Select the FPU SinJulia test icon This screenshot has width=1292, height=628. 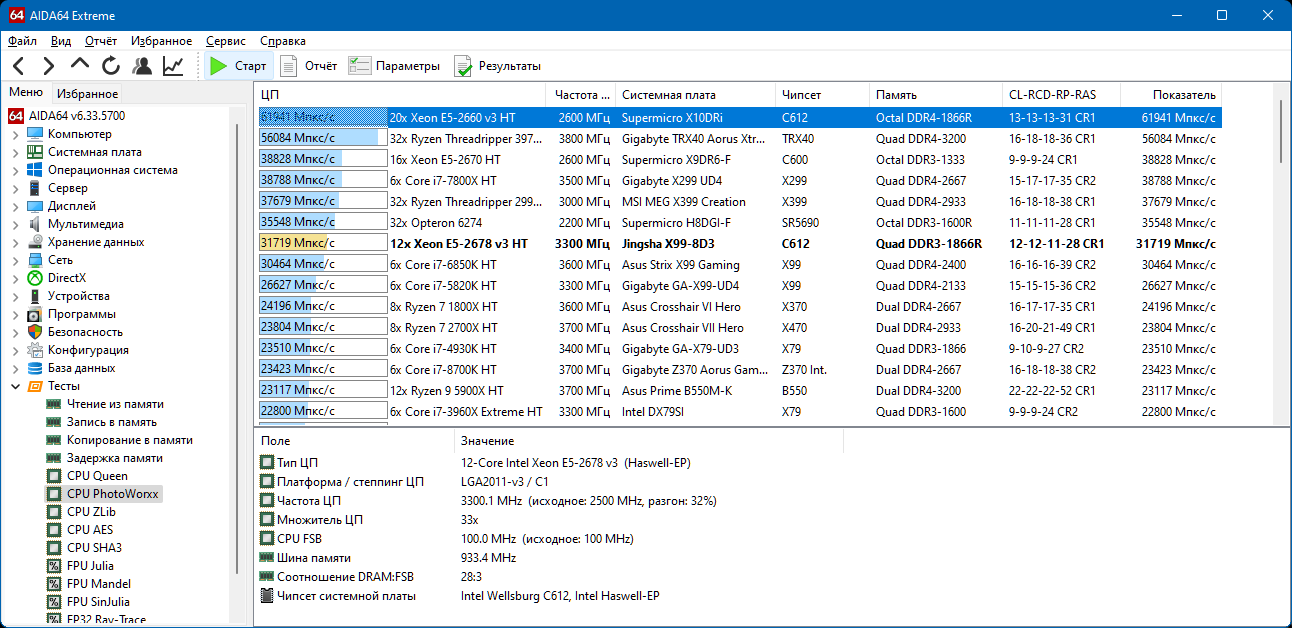point(54,602)
